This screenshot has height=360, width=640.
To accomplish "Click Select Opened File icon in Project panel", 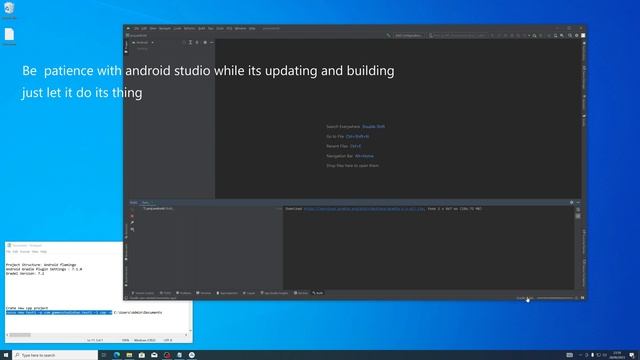I will pyautogui.click(x=184, y=42).
